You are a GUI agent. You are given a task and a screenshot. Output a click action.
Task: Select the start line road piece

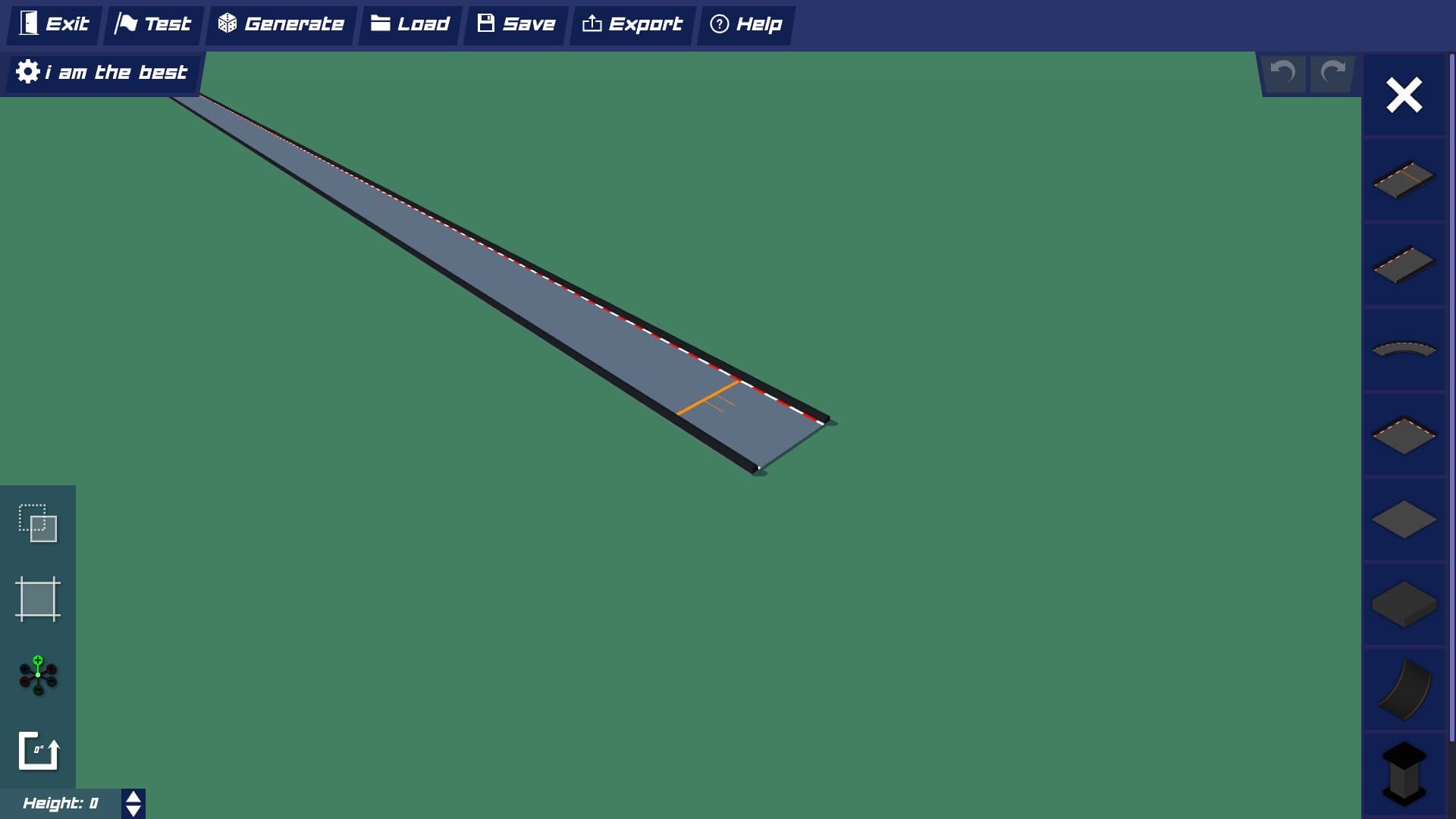tap(1404, 180)
